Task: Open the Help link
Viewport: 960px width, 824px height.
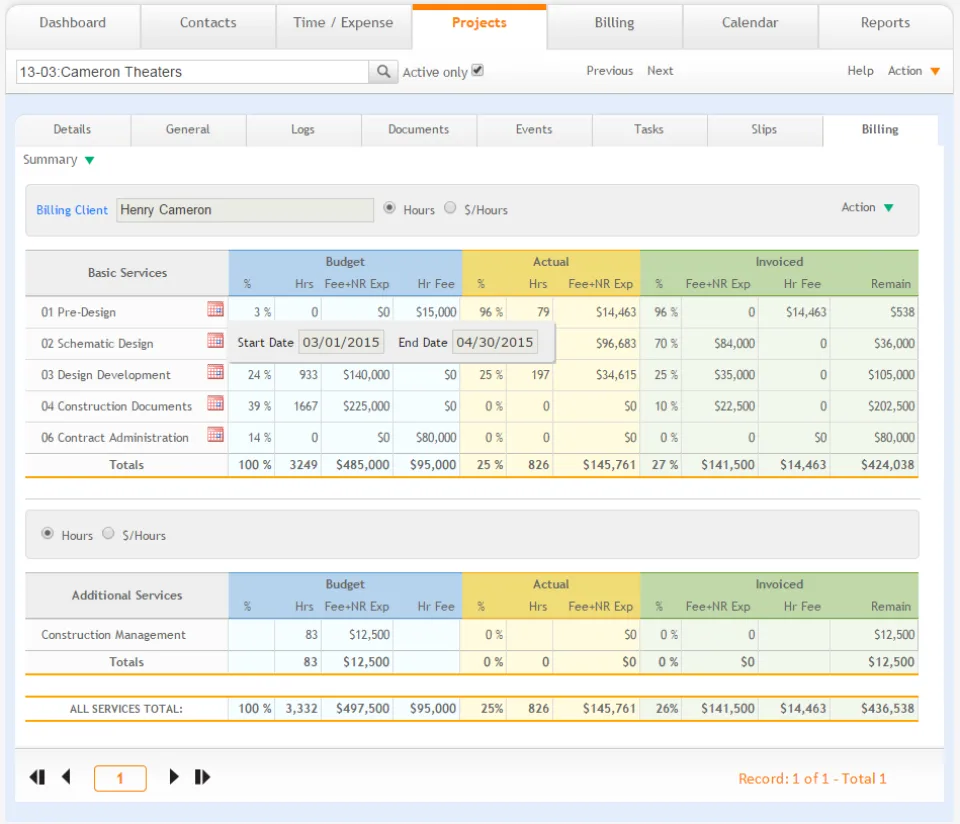Action: point(860,71)
